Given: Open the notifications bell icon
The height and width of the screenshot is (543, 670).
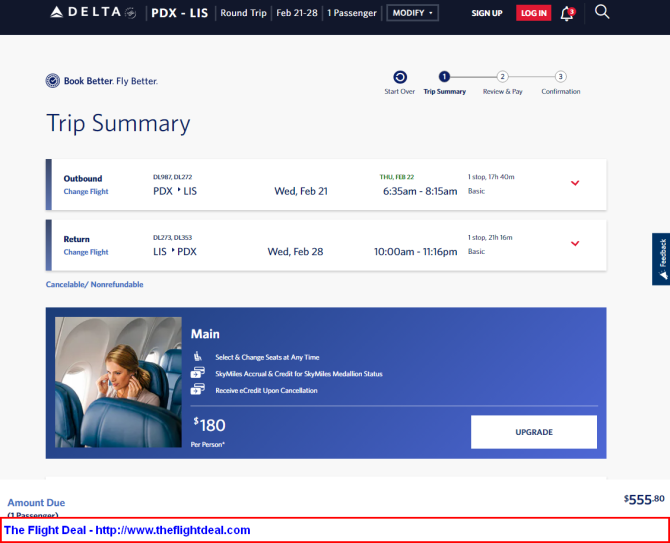Looking at the screenshot, I should pyautogui.click(x=567, y=14).
